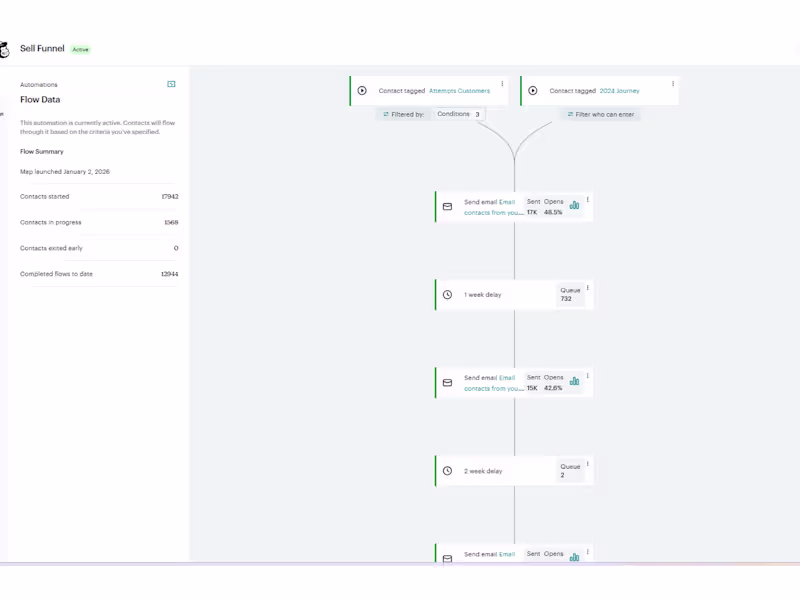The width and height of the screenshot is (800, 600).
Task: Open options menu for 2024 Journey trigger
Action: pos(673,84)
